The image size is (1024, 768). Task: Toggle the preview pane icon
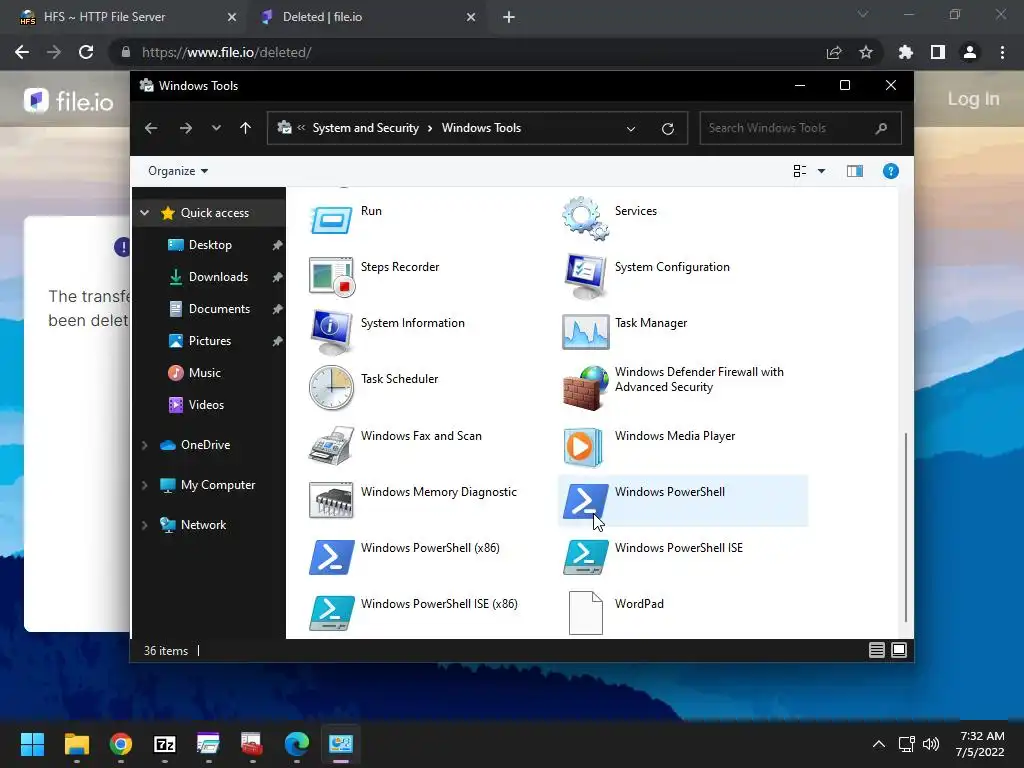[855, 171]
